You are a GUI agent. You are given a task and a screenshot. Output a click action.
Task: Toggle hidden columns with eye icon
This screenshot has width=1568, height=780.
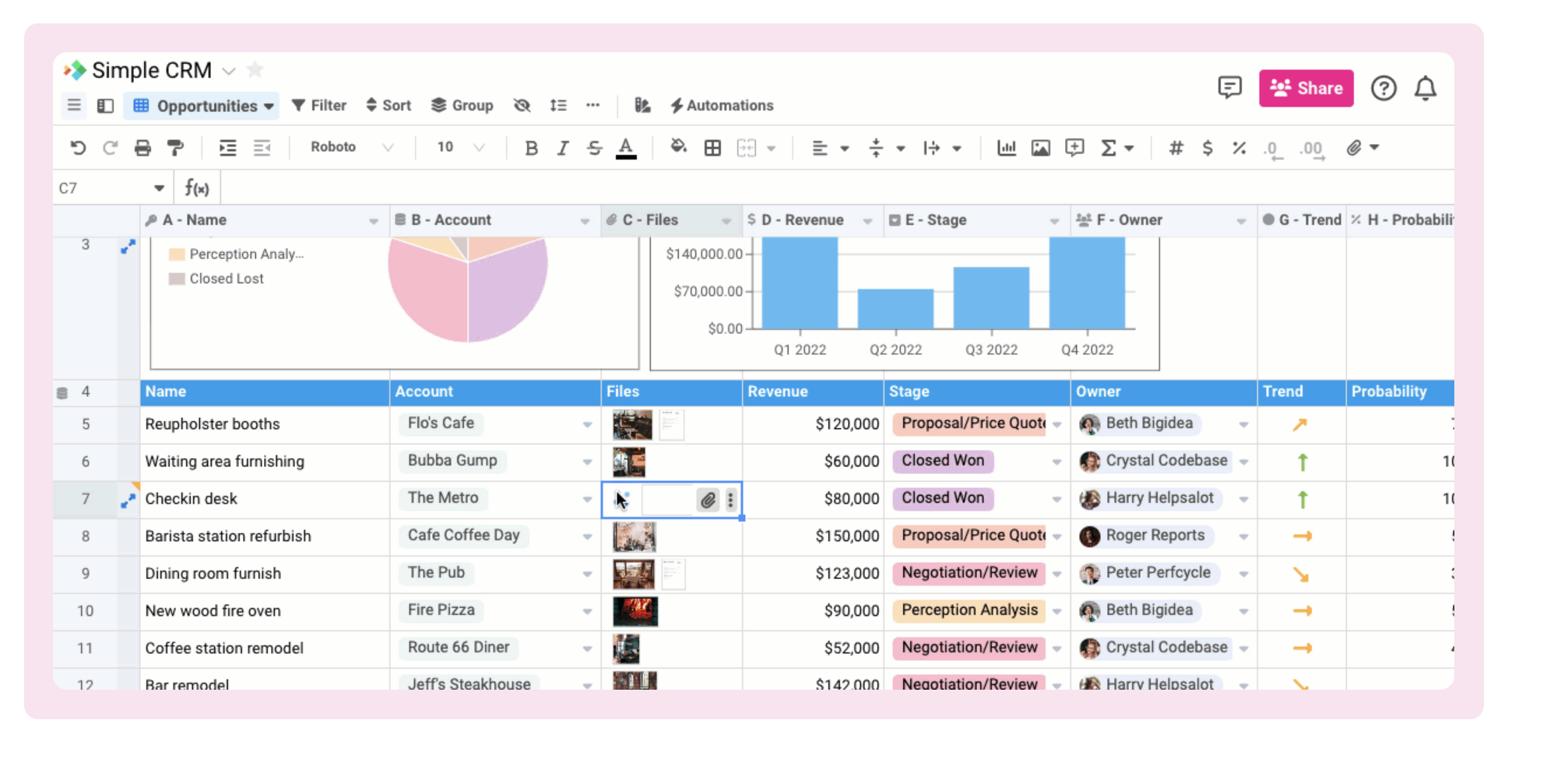point(522,105)
